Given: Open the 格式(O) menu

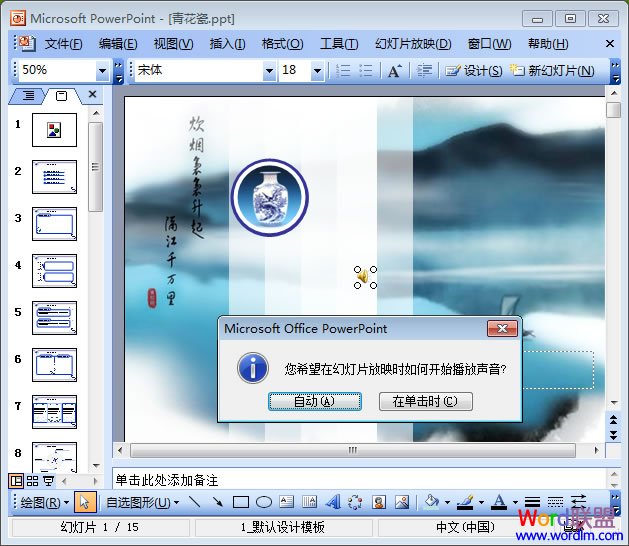Looking at the screenshot, I should pos(282,44).
